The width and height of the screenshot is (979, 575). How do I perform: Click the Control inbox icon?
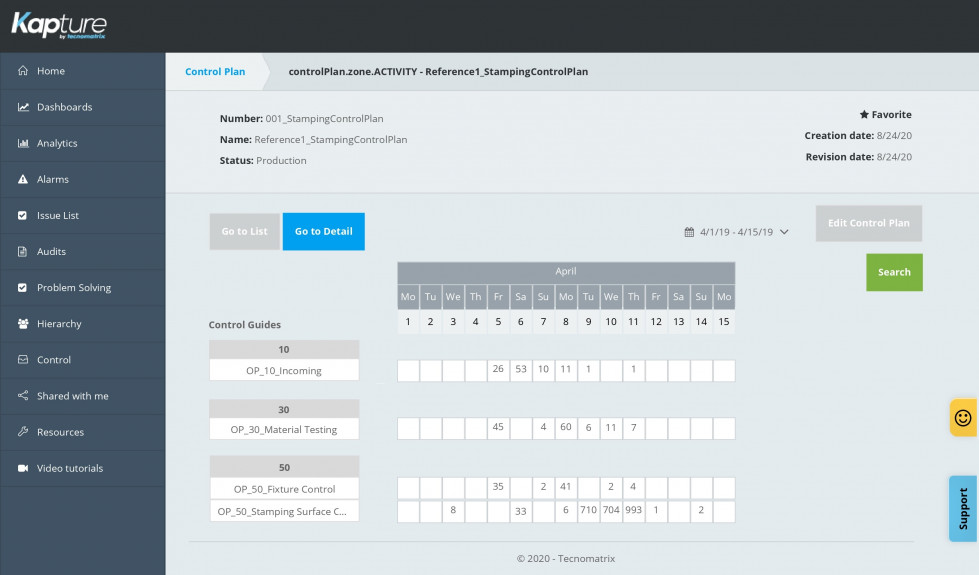[23, 360]
